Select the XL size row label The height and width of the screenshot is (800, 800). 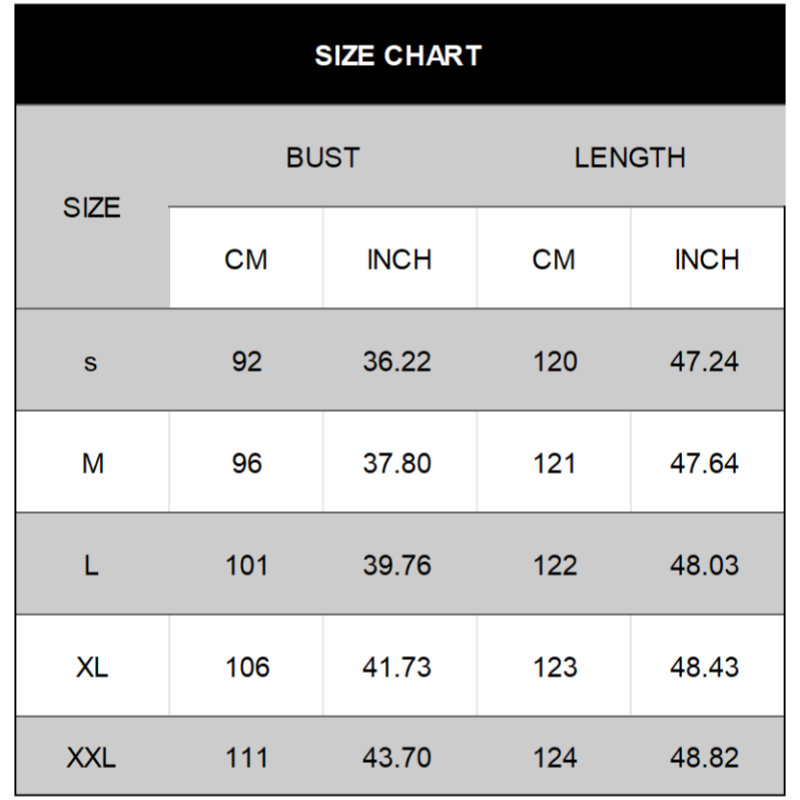91,667
